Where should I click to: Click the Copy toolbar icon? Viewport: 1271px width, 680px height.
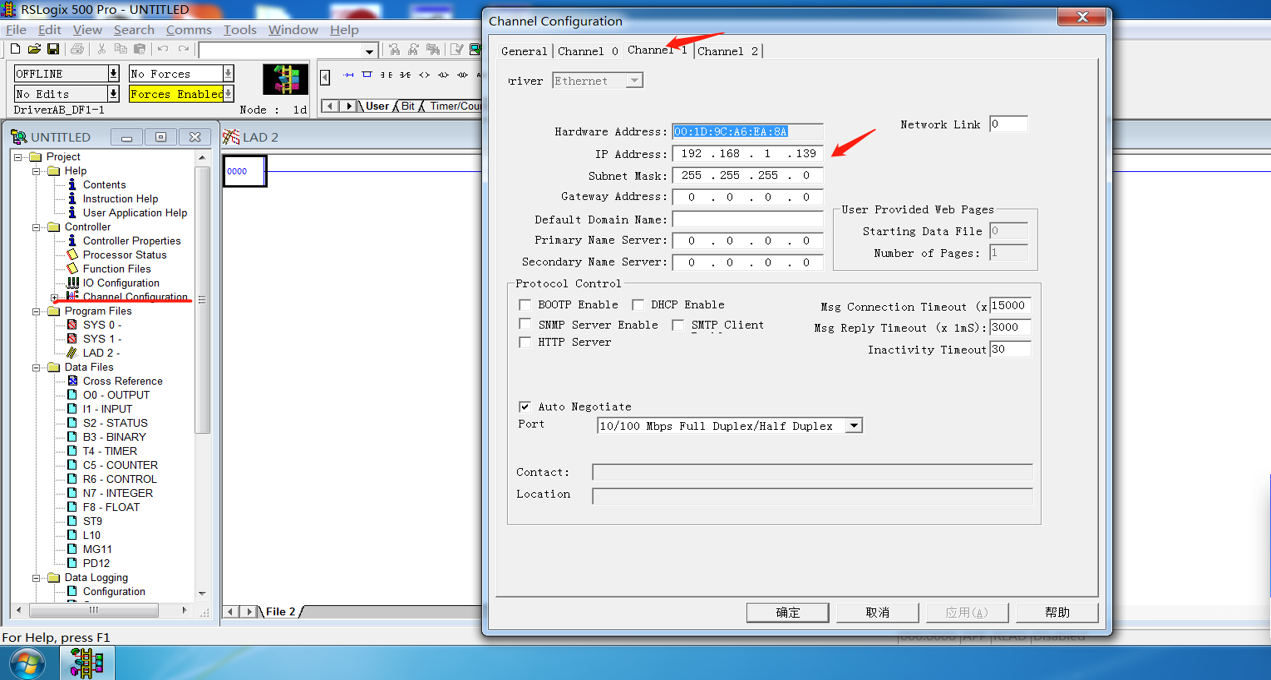point(120,49)
